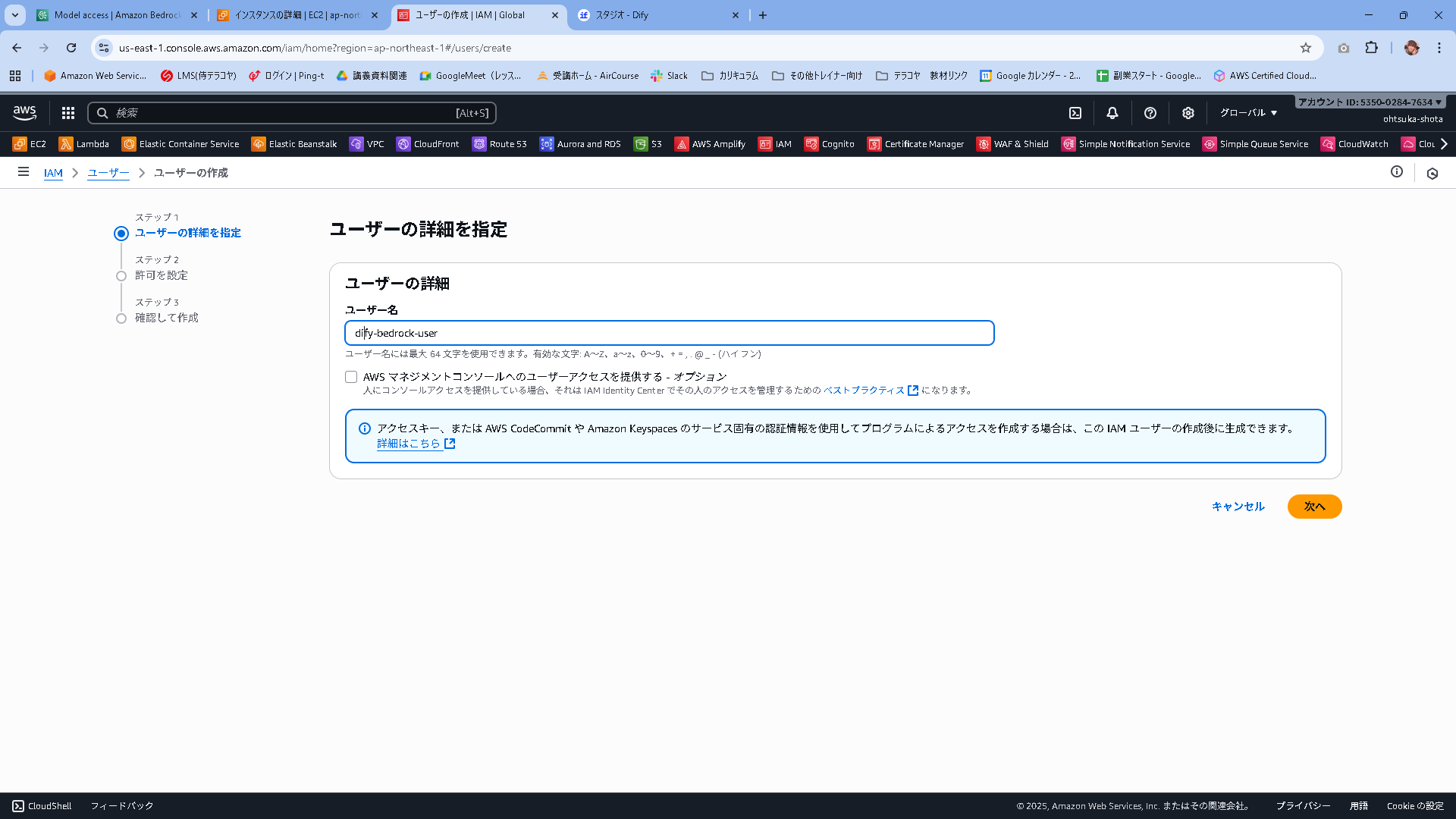This screenshot has height=819, width=1456.
Task: Open the IAM navigation hamburger menu
Action: point(24,172)
